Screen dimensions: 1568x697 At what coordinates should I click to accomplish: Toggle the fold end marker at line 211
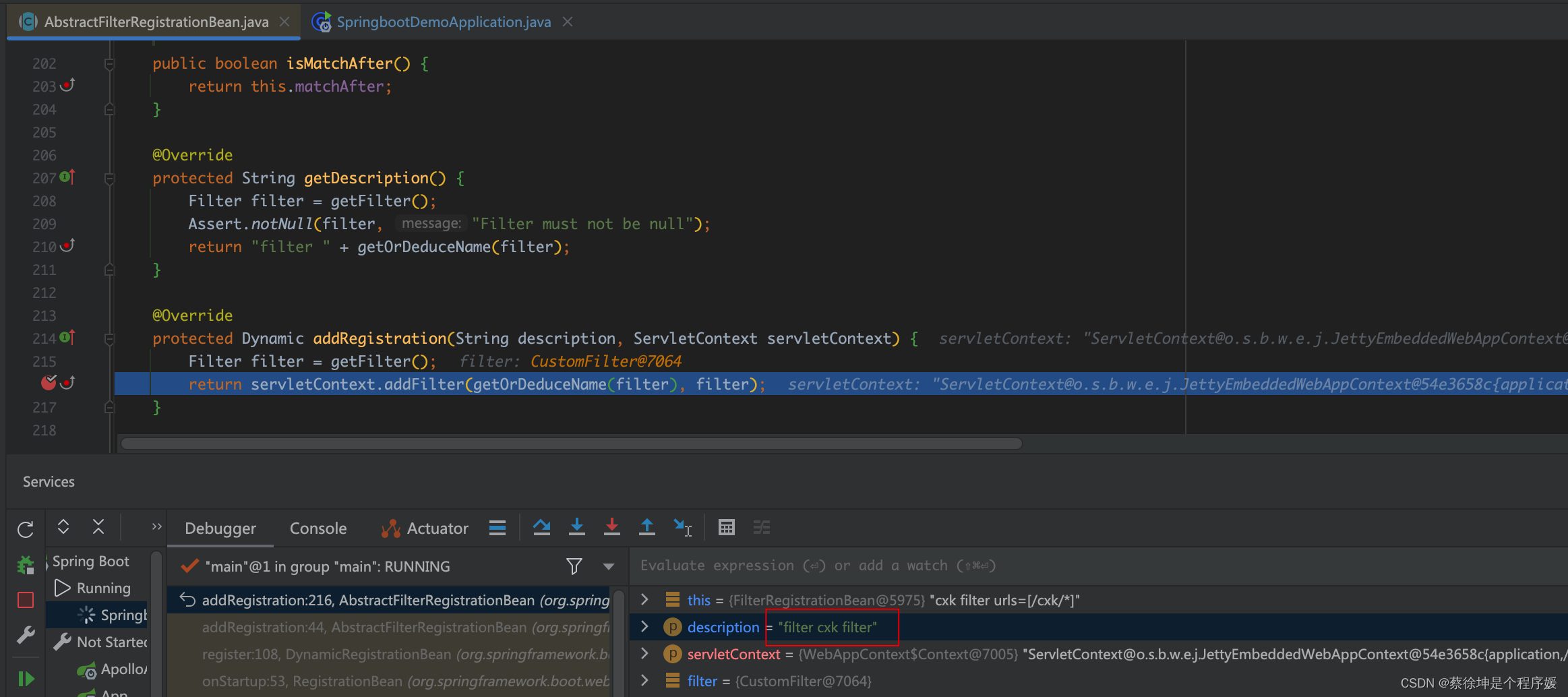(x=109, y=270)
